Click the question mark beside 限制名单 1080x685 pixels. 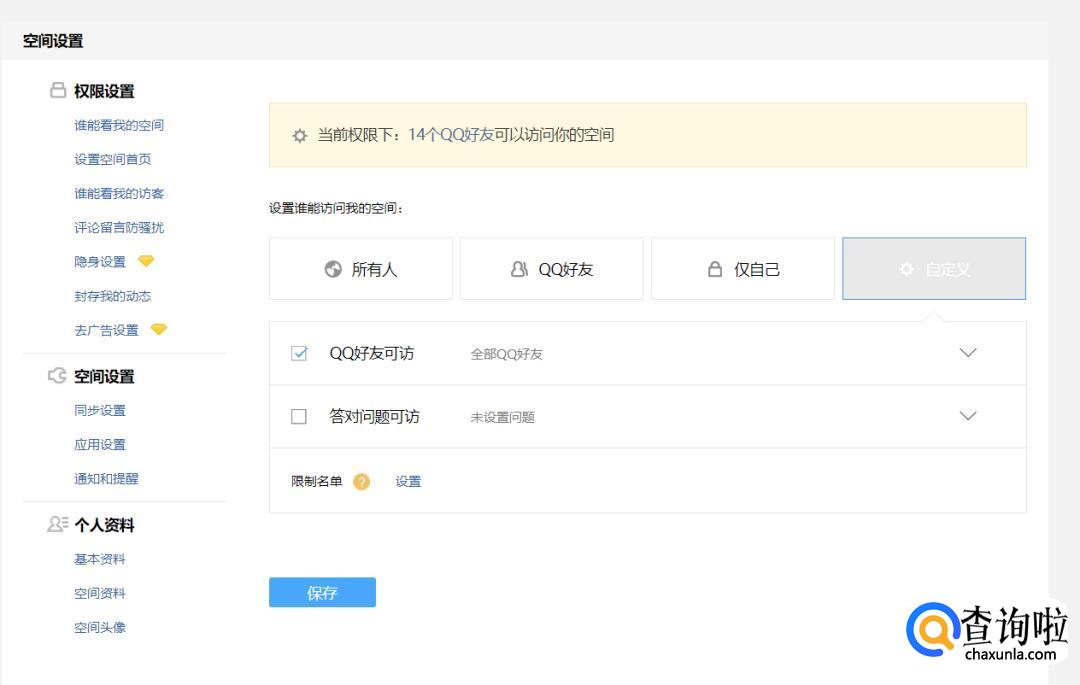click(x=362, y=481)
